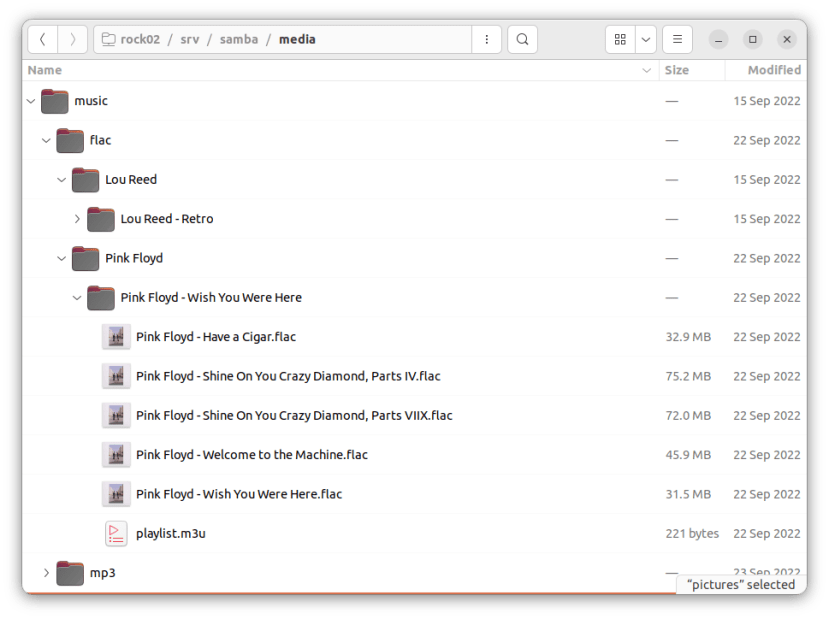Open the search magnifier button
This screenshot has width=829, height=619.
(522, 39)
